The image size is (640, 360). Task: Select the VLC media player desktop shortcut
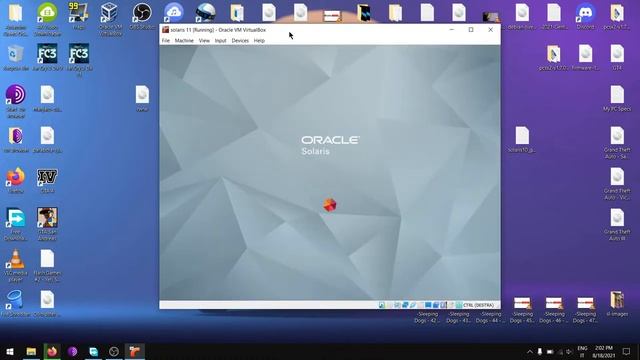coord(16,265)
